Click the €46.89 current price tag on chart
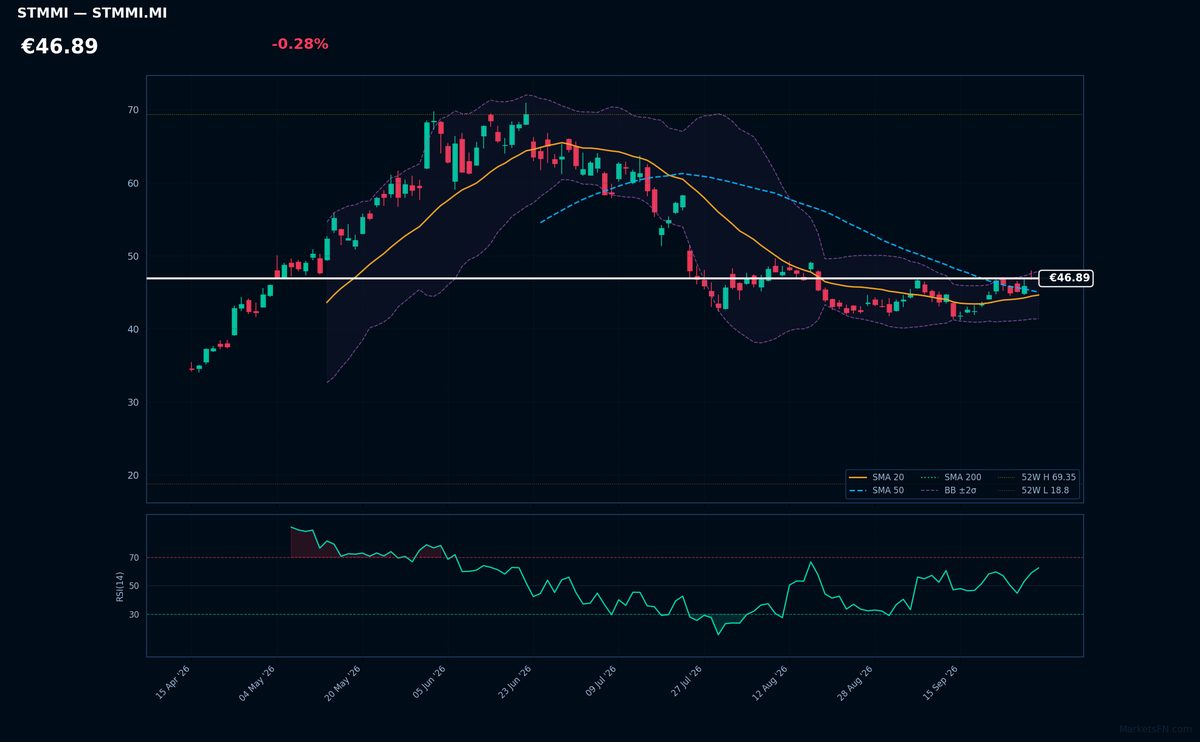Viewport: 1200px width, 742px height. click(x=1066, y=278)
